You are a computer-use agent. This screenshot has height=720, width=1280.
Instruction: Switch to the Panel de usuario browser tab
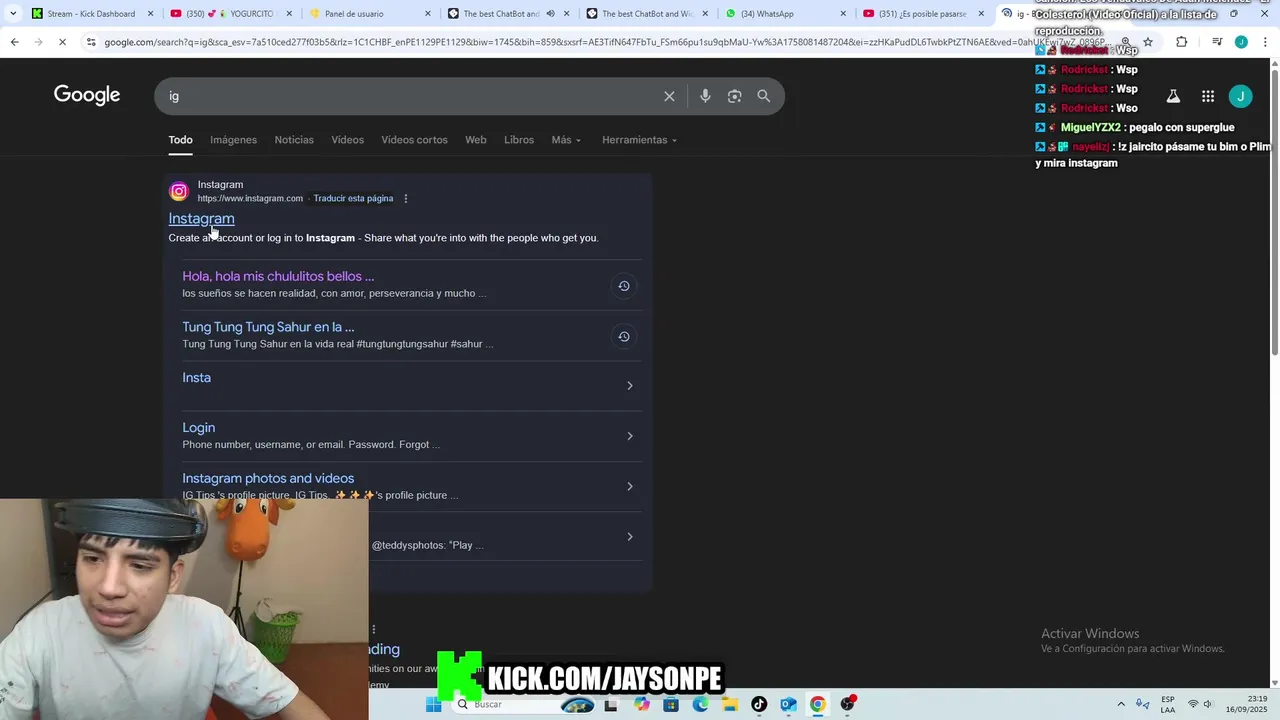pyautogui.click(x=369, y=14)
